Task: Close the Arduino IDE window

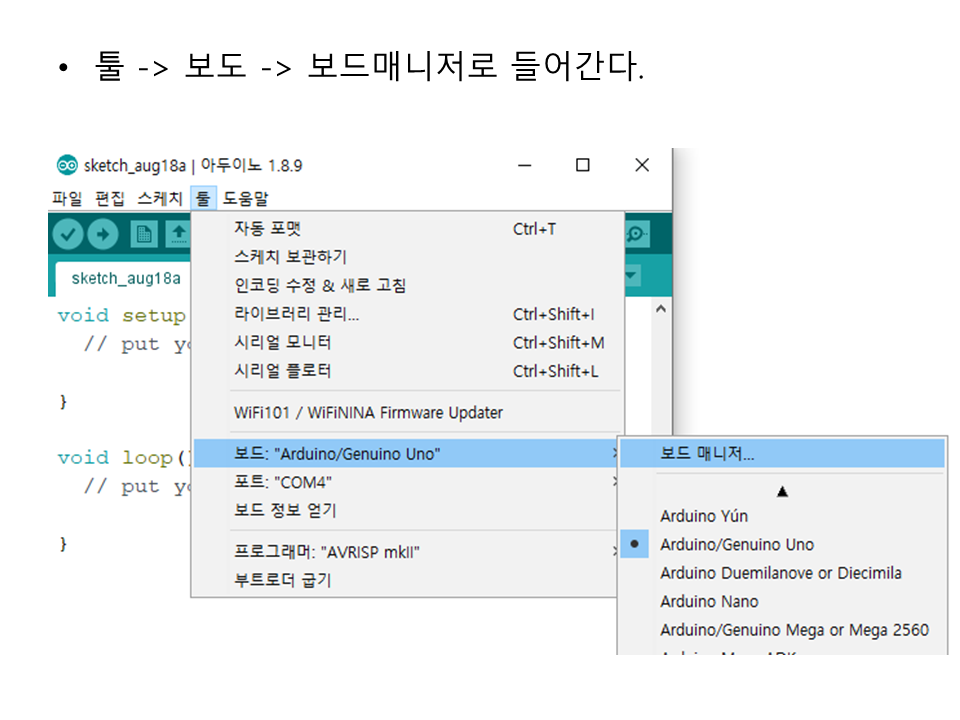Action: click(642, 165)
